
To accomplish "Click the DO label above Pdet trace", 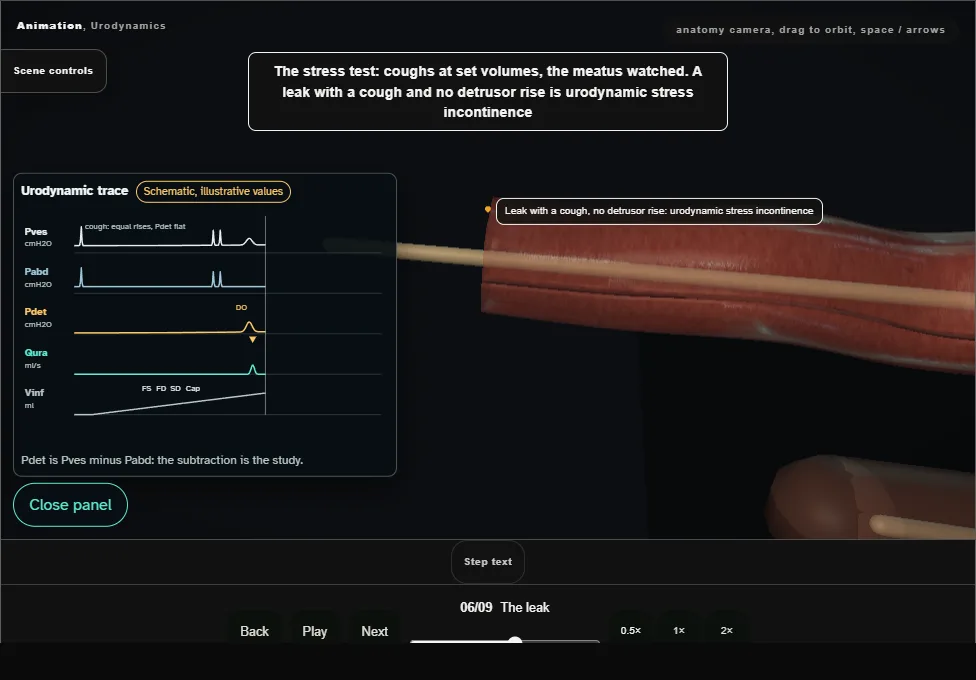I will [242, 308].
